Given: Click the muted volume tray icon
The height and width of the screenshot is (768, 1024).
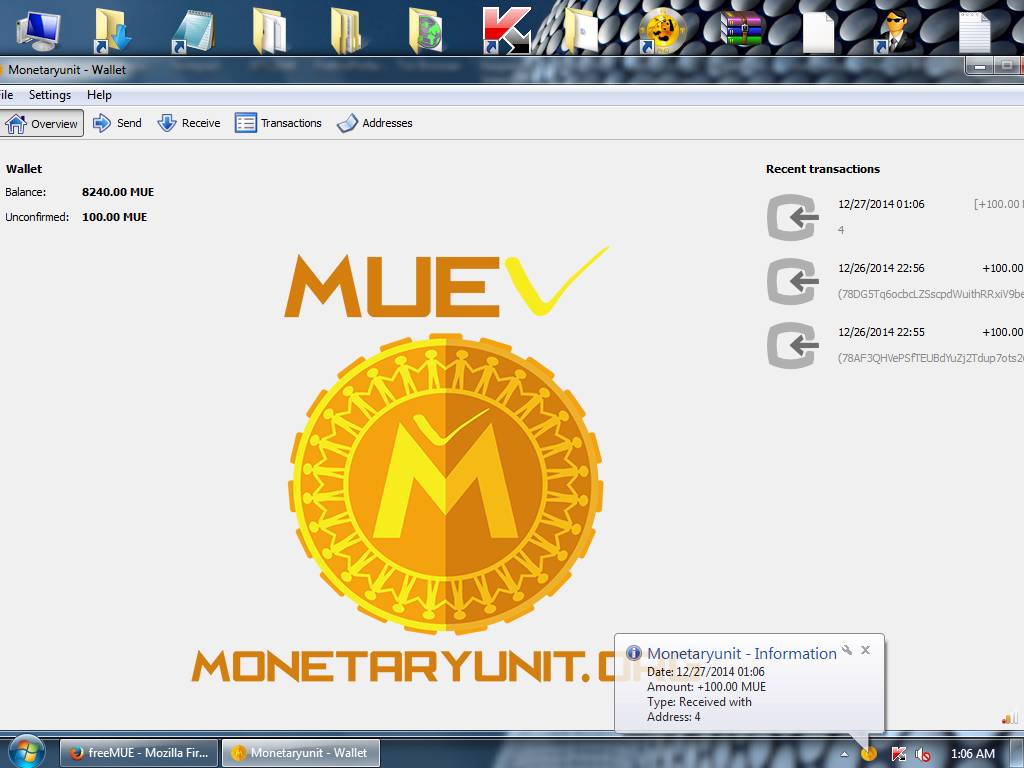Looking at the screenshot, I should (922, 754).
